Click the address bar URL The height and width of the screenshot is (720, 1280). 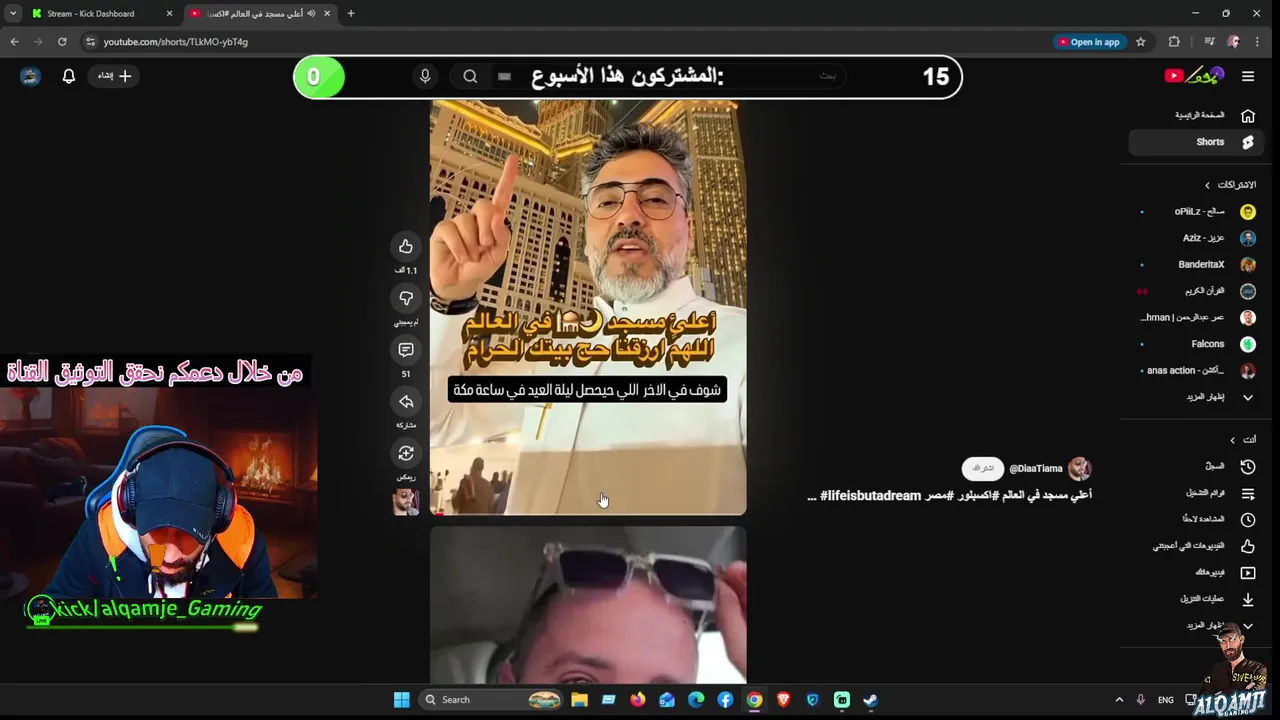tap(176, 42)
